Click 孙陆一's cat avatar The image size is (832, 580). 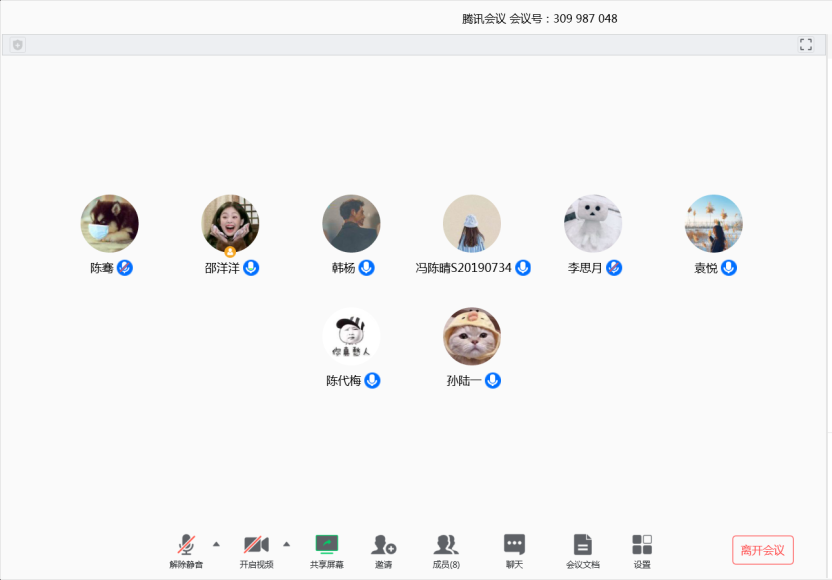[472, 336]
